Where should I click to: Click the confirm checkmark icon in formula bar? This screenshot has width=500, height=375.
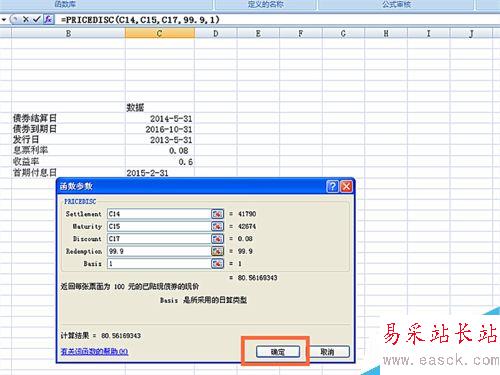37,19
